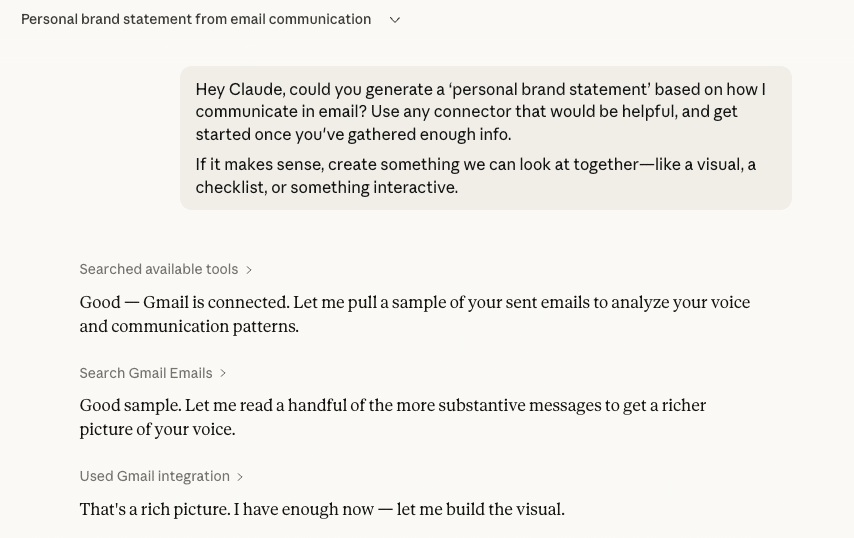Image resolution: width=854 pixels, height=538 pixels.
Task: Click the arrow icon next to 'Search Gmail Emails'
Action: click(x=223, y=373)
